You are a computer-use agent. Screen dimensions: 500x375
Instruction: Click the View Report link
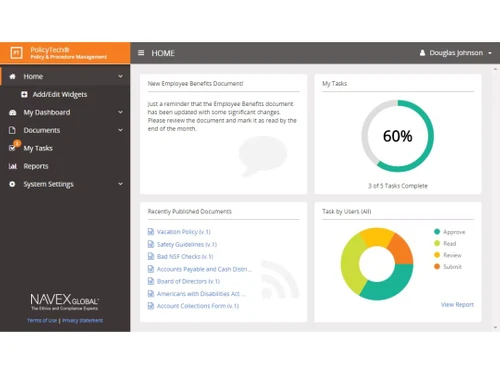(x=457, y=304)
